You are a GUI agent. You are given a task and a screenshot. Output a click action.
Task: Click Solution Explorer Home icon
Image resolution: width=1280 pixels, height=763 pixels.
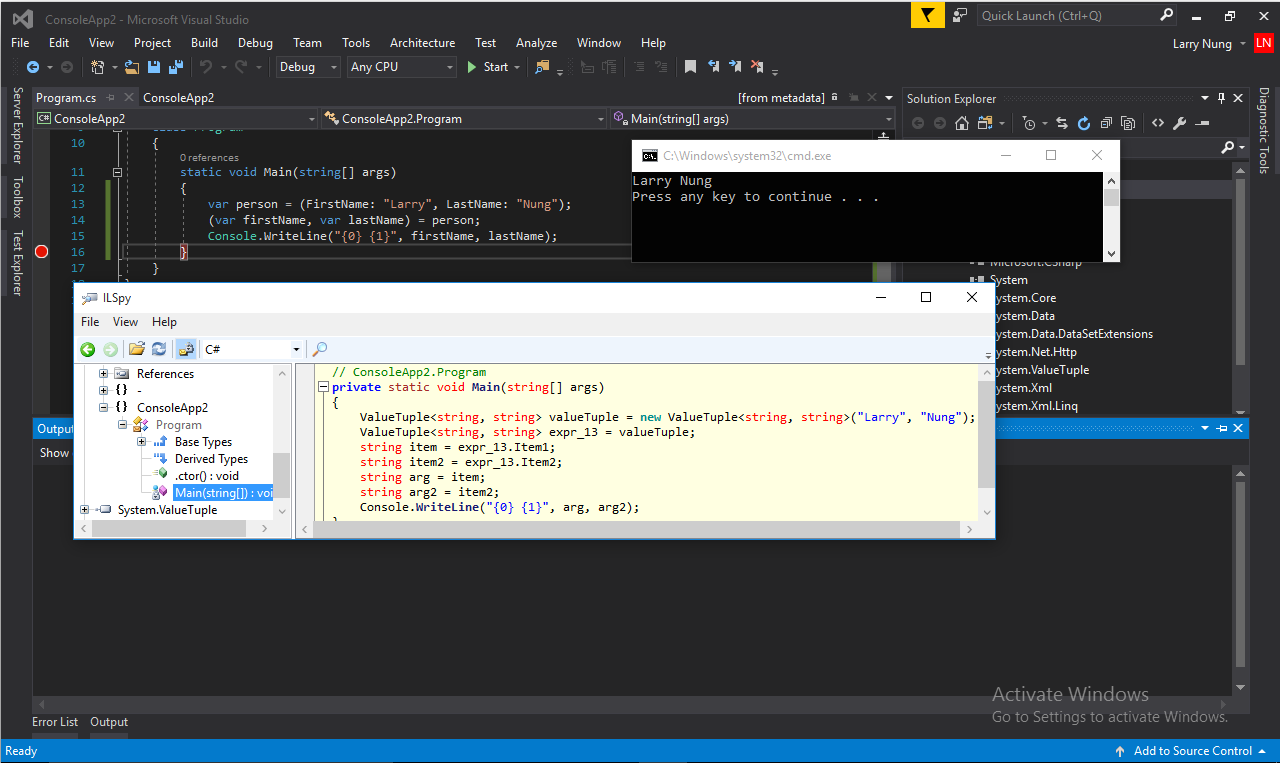[x=962, y=123]
